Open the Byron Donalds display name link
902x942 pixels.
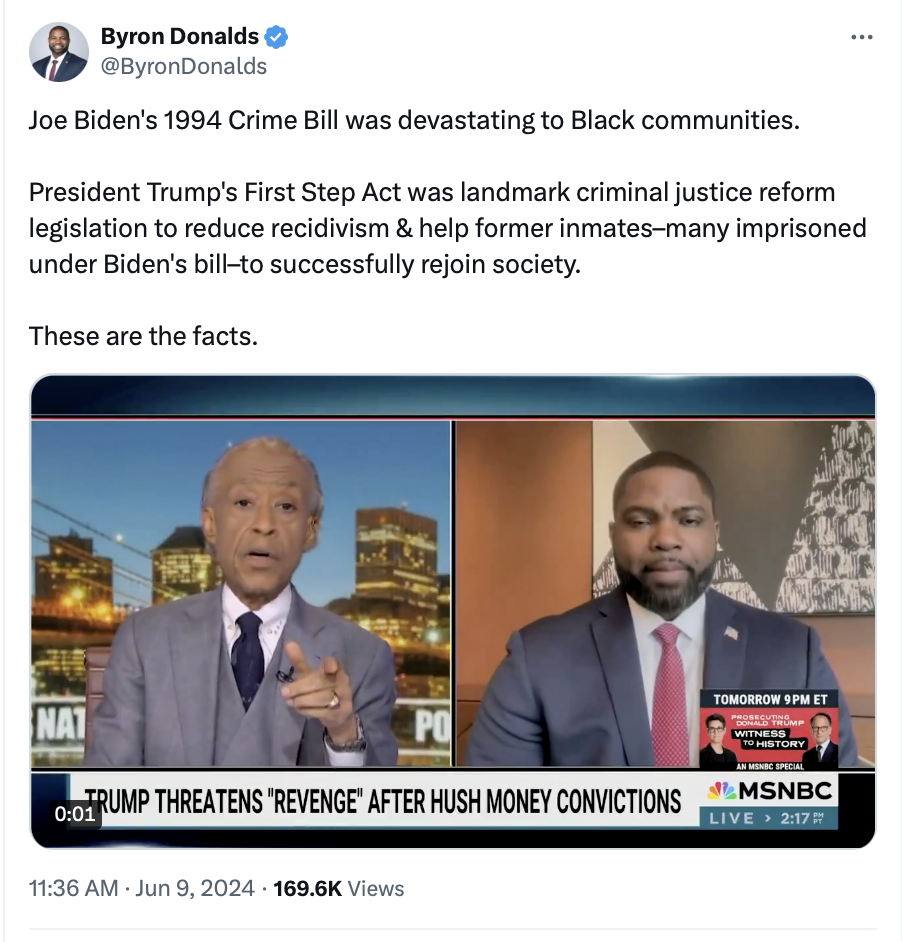[180, 37]
